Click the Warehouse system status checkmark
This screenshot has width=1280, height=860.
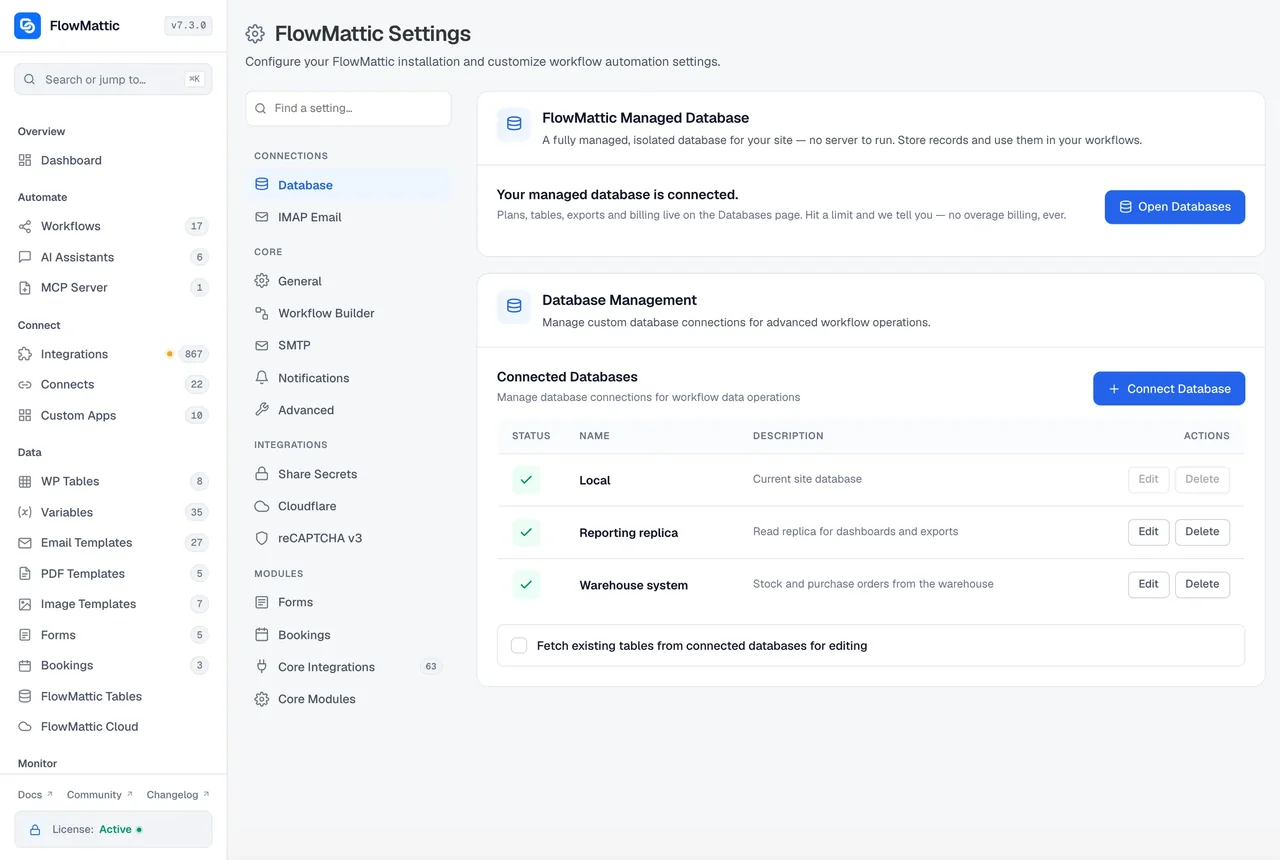coord(526,585)
